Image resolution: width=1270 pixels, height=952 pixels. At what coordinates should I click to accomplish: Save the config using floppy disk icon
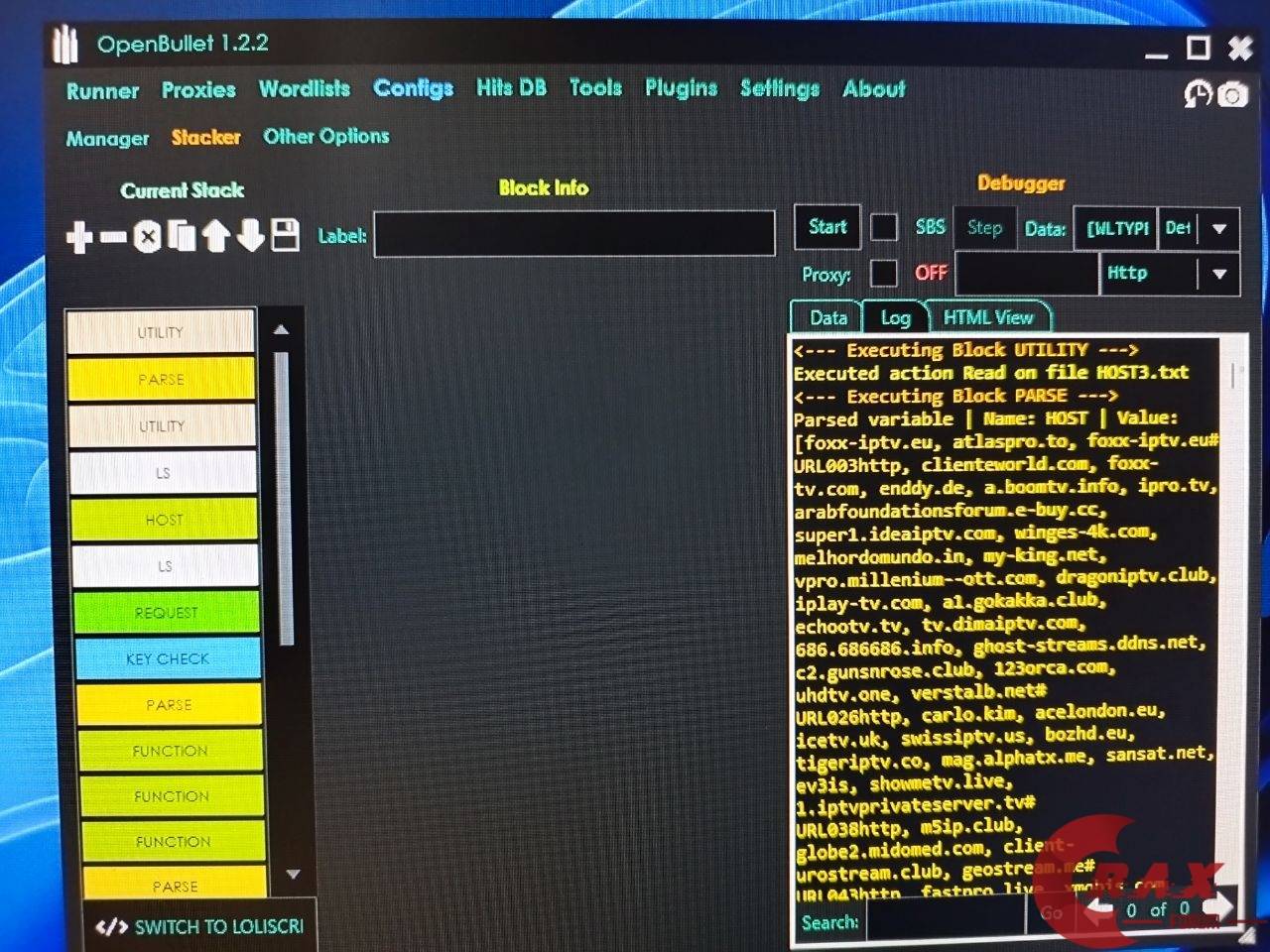point(286,235)
